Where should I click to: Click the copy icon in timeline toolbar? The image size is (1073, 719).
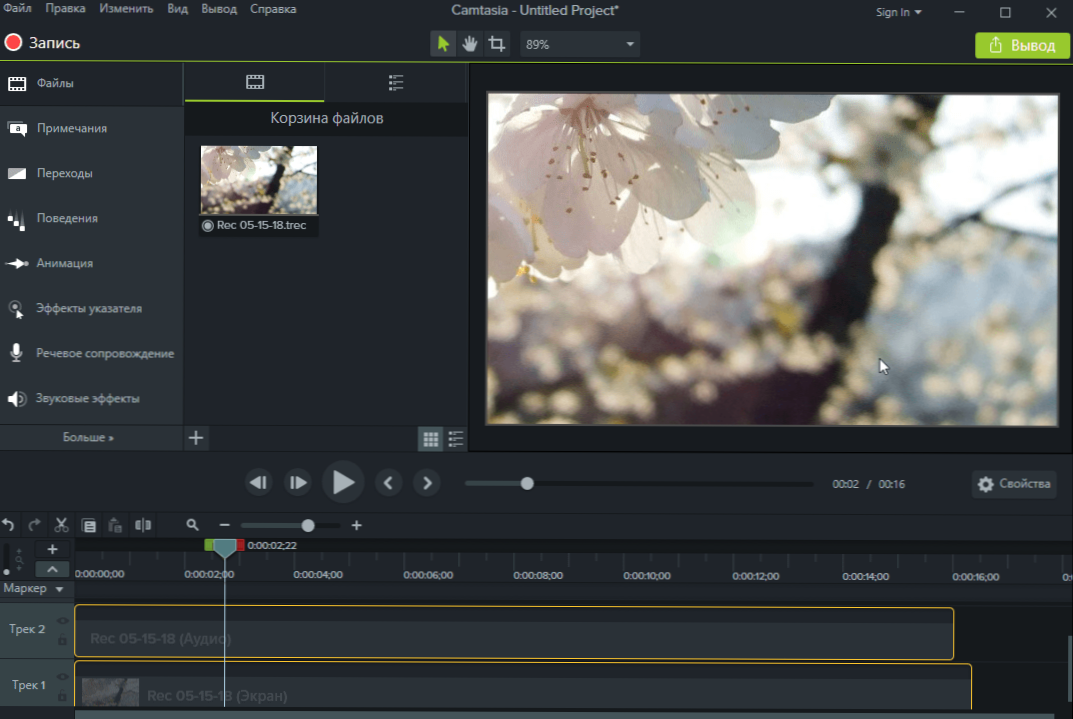pos(89,525)
